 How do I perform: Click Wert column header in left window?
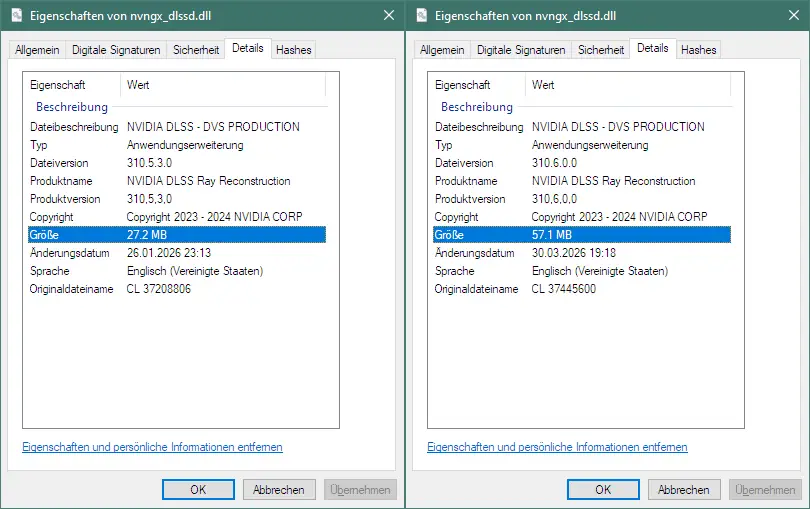click(x=223, y=85)
